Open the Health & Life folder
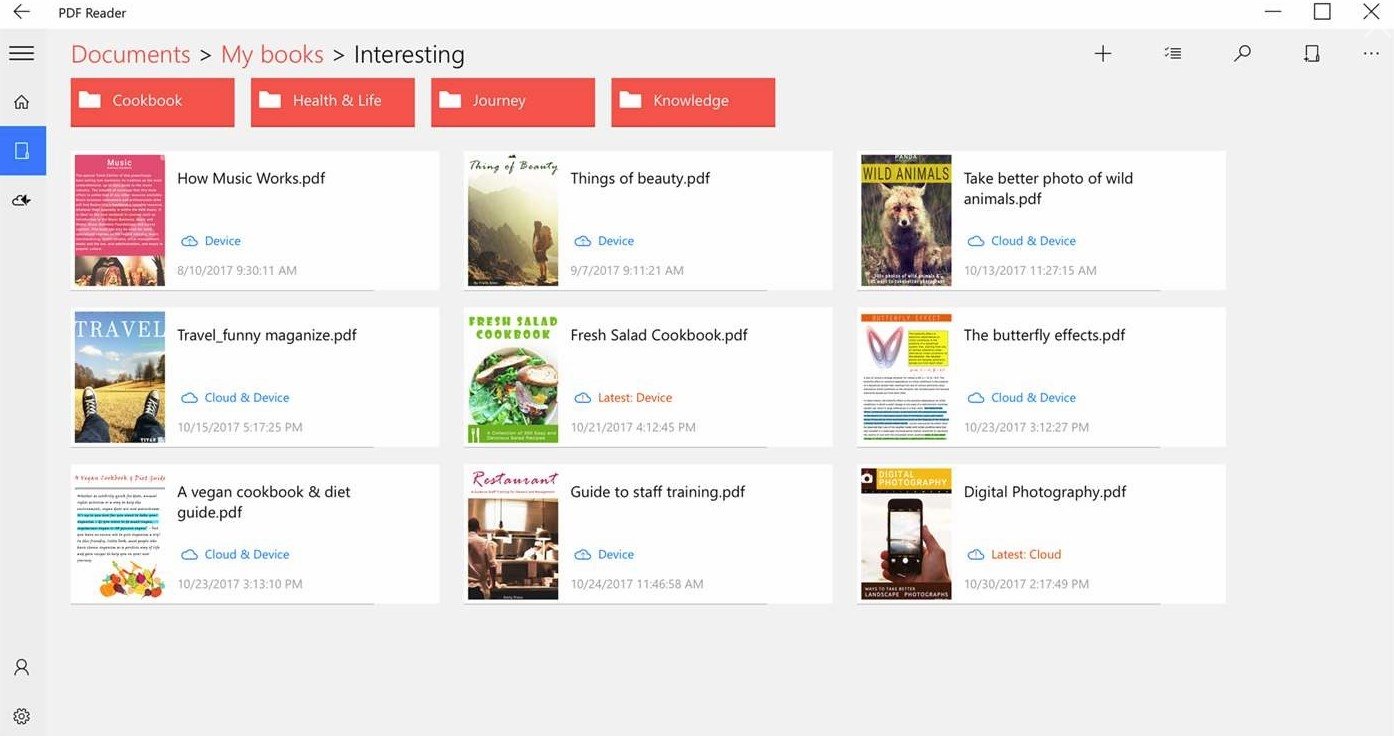Image resolution: width=1394 pixels, height=736 pixels. [333, 101]
